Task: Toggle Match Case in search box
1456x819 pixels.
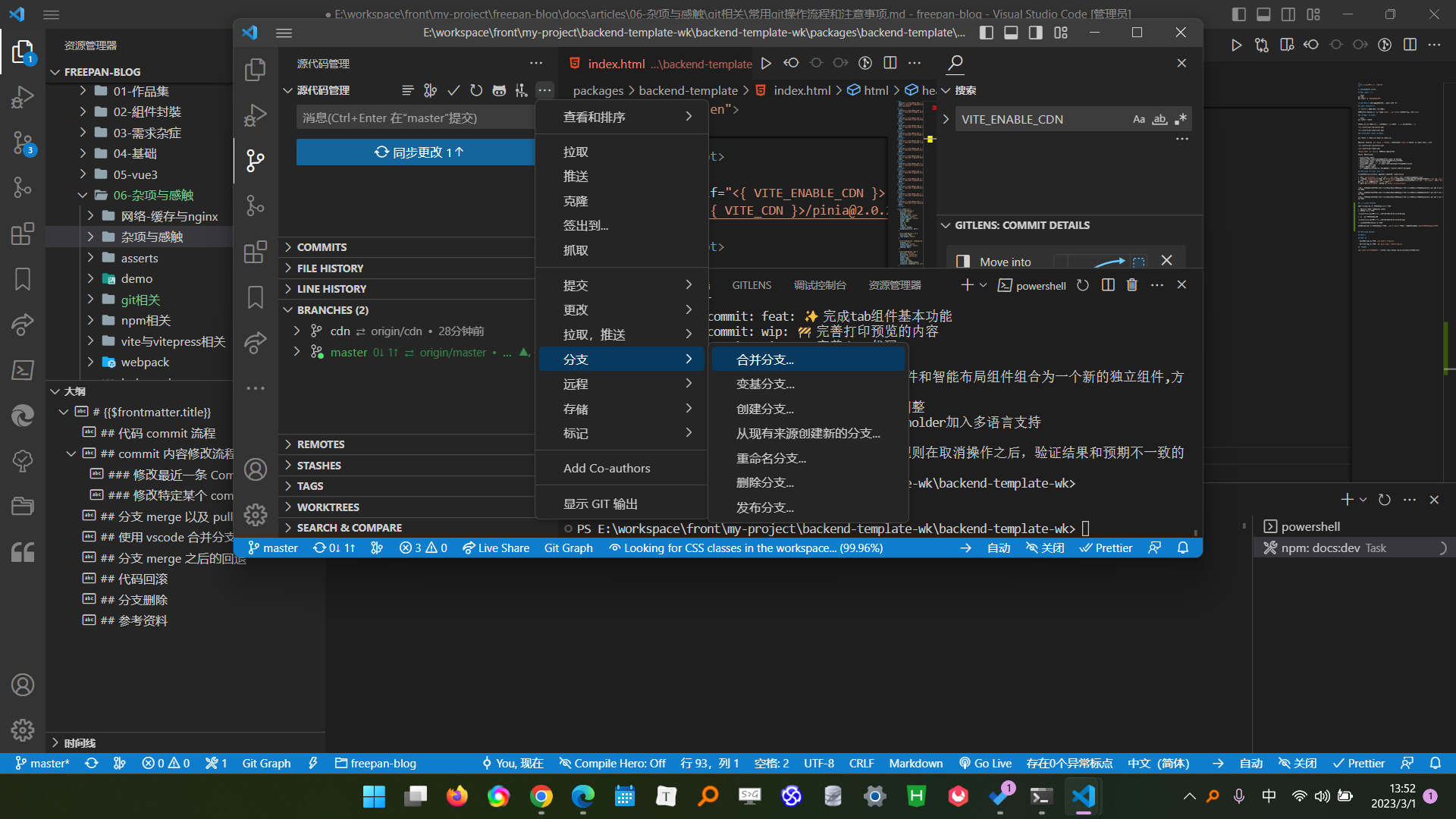Action: (x=1138, y=119)
